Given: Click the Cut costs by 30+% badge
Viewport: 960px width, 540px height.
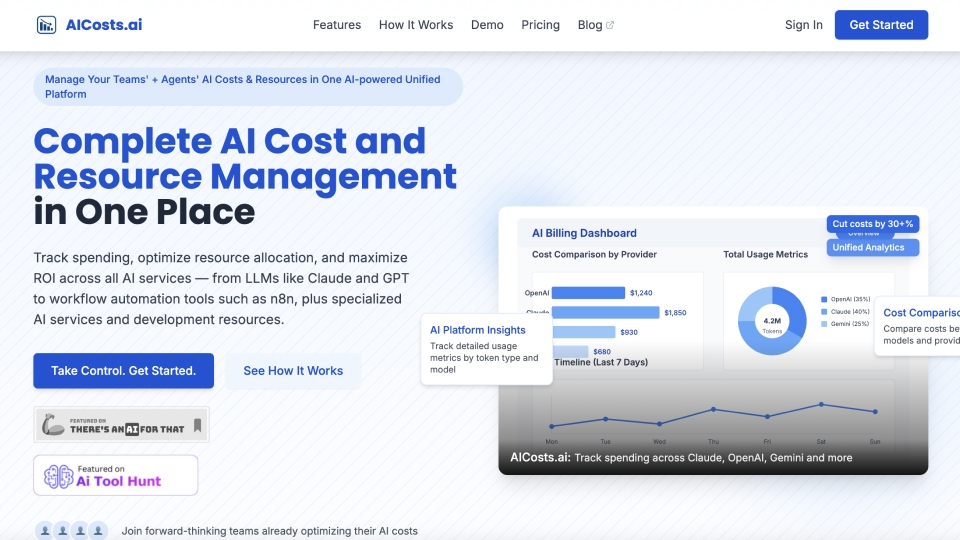Looking at the screenshot, I should point(872,224).
